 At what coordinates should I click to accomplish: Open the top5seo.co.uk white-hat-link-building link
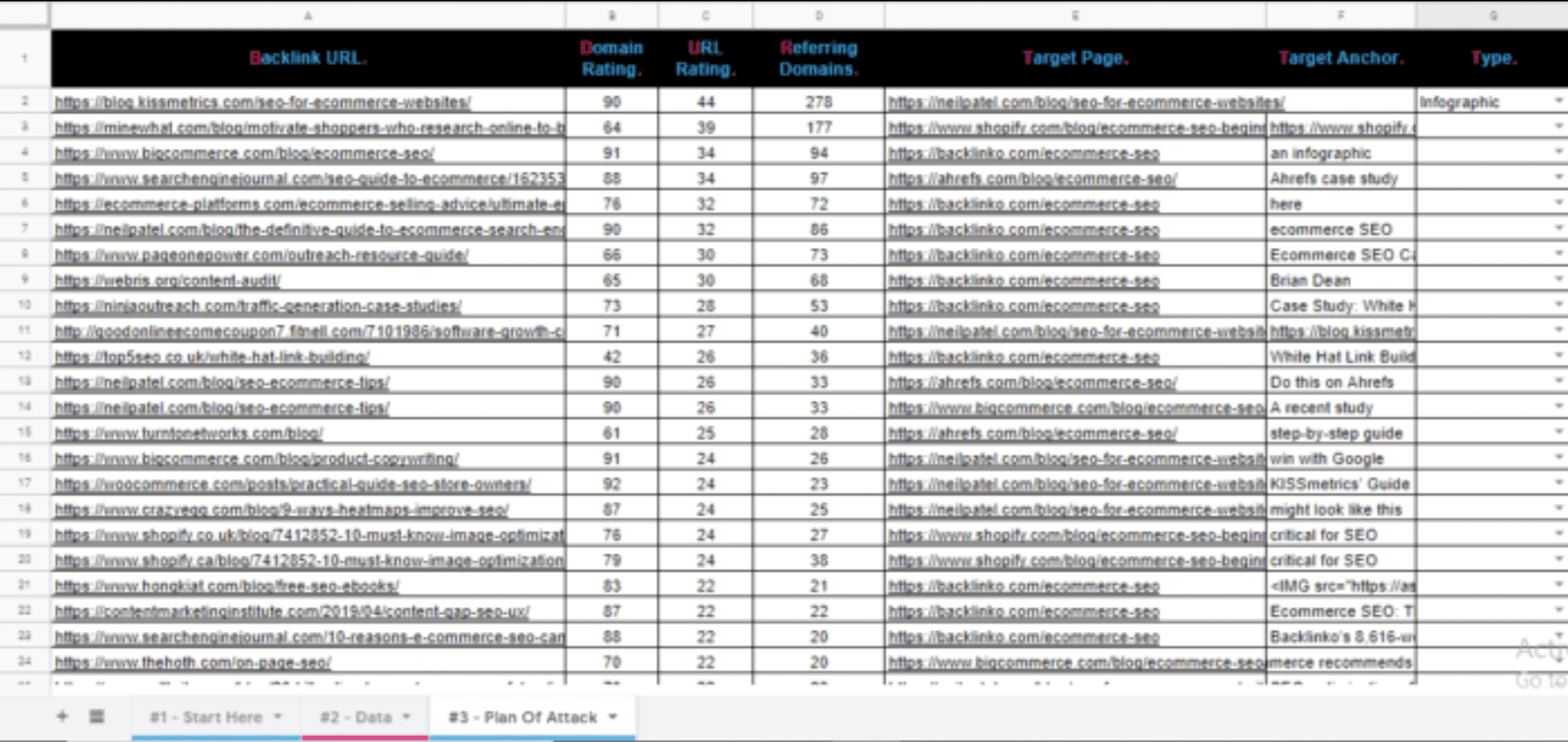tap(212, 357)
